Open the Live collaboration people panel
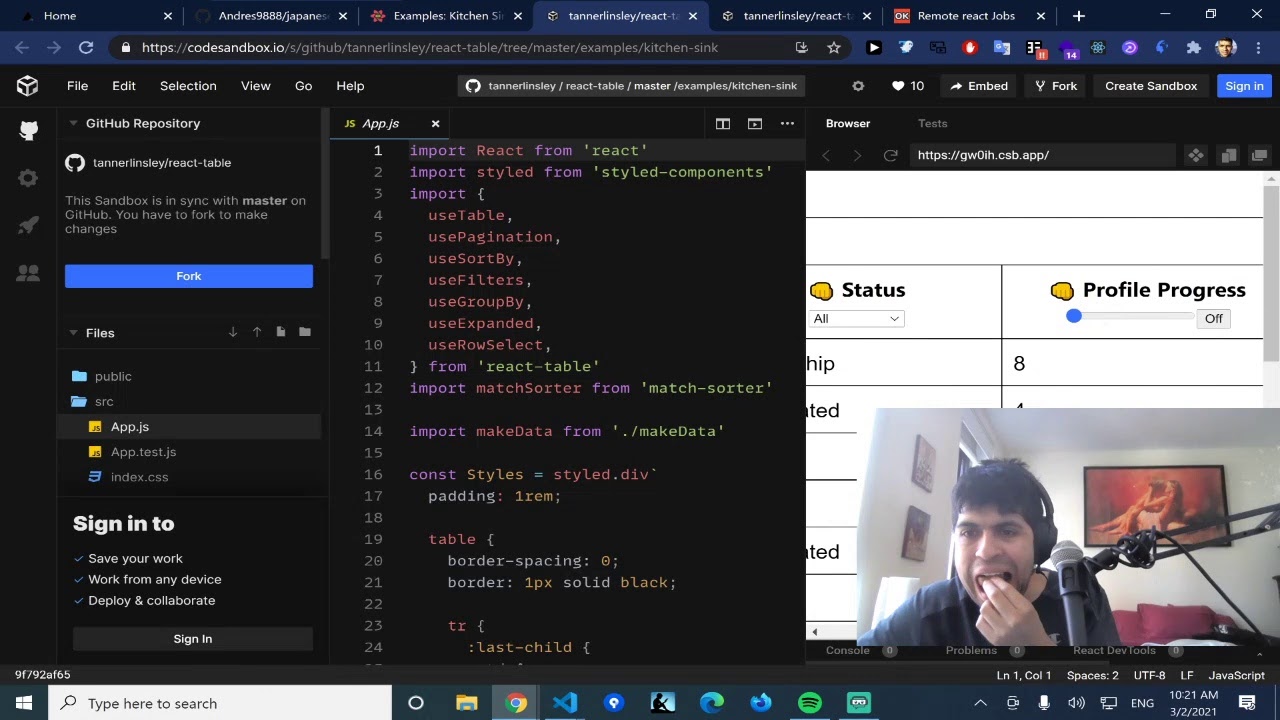1280x720 pixels. pyautogui.click(x=28, y=272)
